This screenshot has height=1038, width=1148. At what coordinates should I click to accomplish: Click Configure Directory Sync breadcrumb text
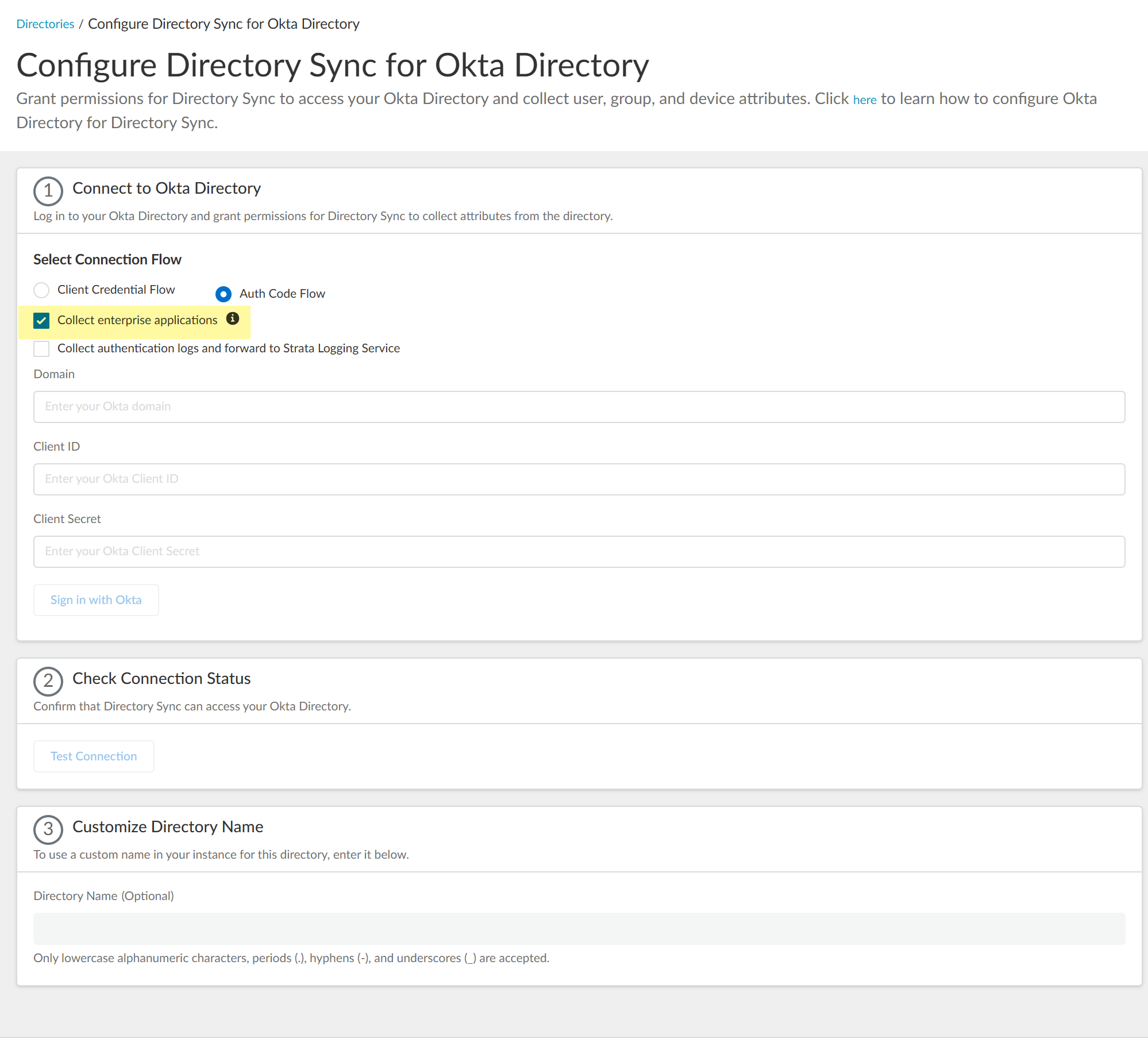coord(224,24)
